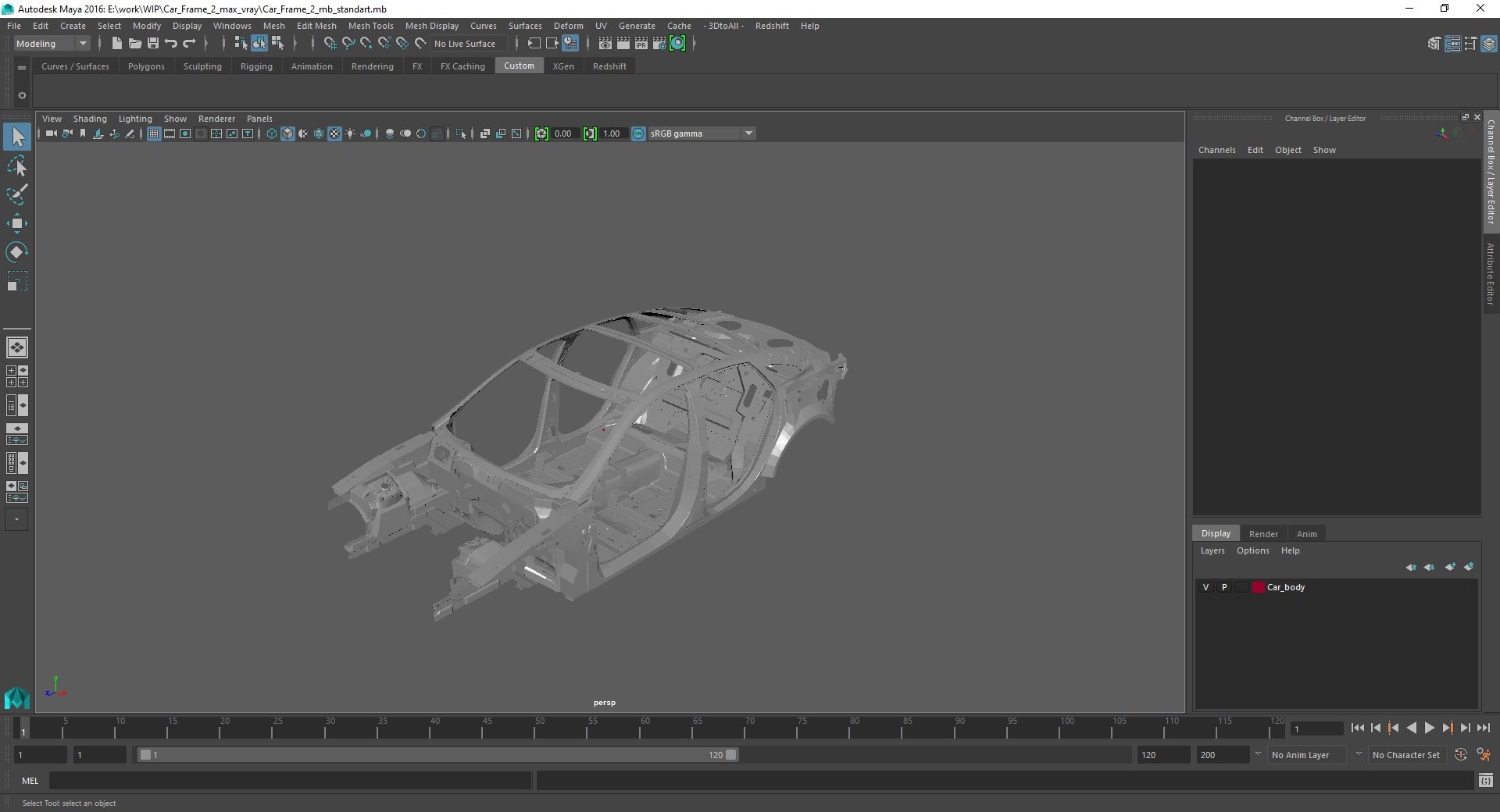This screenshot has height=812, width=1500.
Task: Open the shelf tab selector menu
Action: pos(22,68)
